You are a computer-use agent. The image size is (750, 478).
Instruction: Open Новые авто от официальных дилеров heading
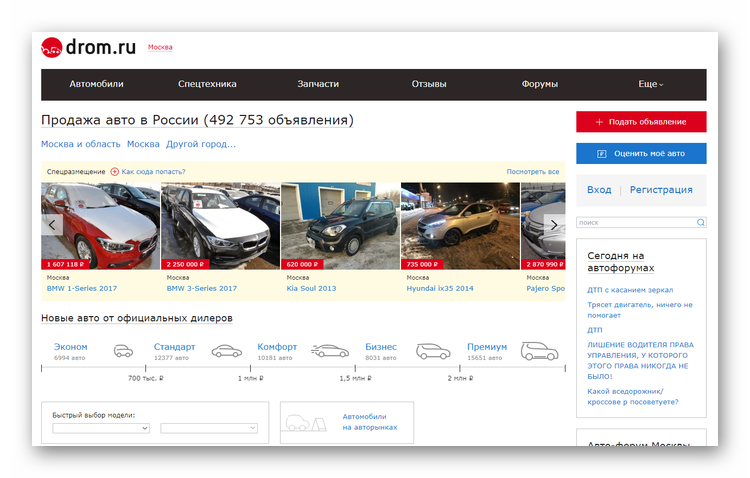137,318
